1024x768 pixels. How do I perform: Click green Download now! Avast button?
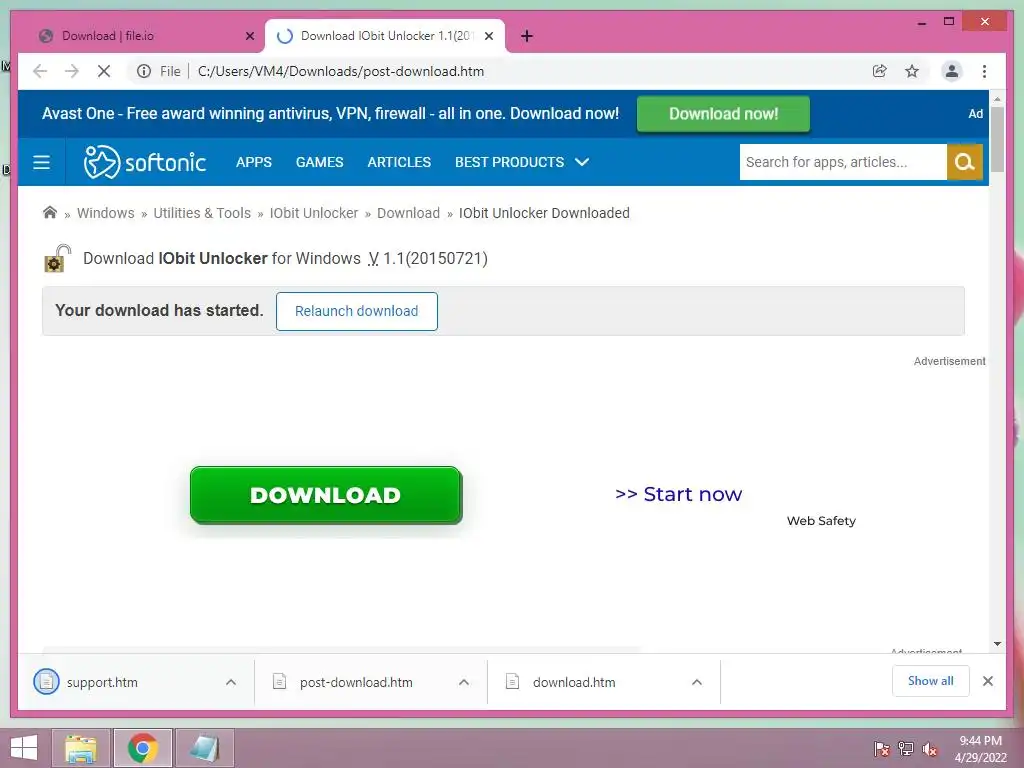(723, 114)
